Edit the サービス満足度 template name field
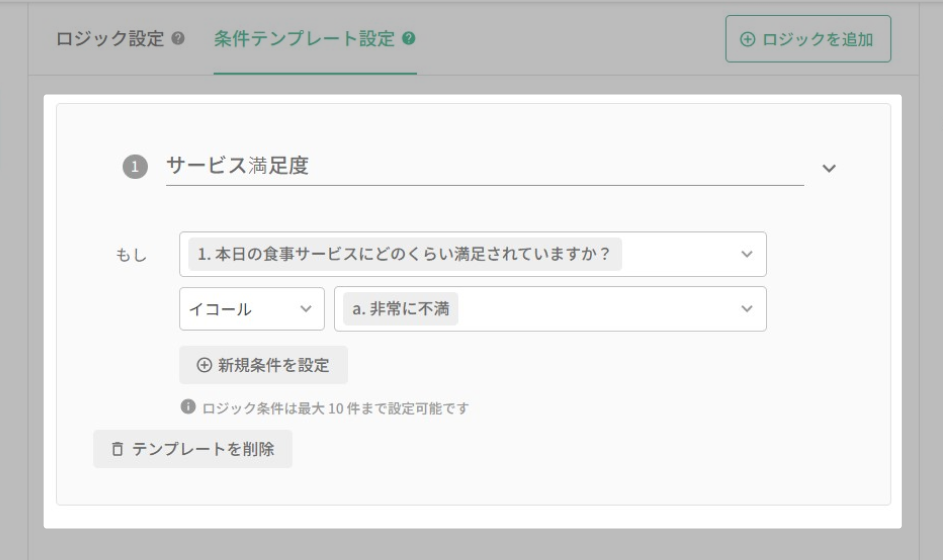This screenshot has height=560, width=943. [x=485, y=166]
